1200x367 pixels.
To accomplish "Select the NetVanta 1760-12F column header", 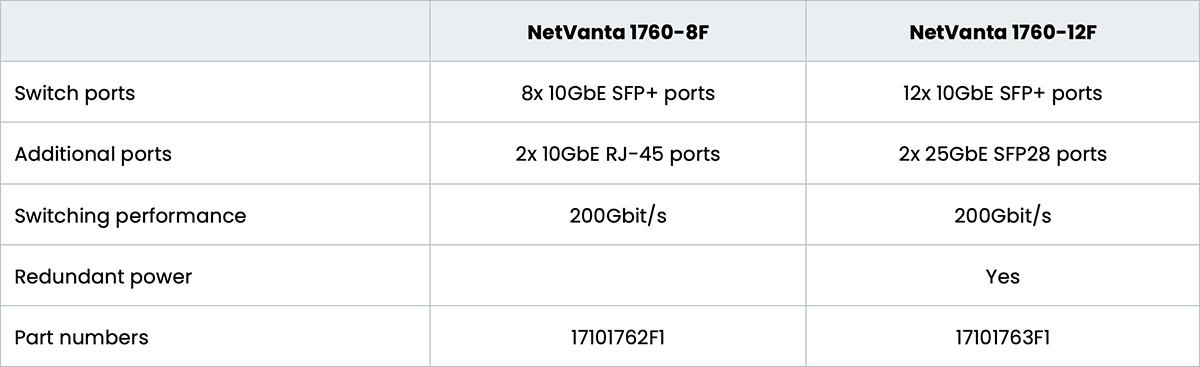I will [1002, 32].
